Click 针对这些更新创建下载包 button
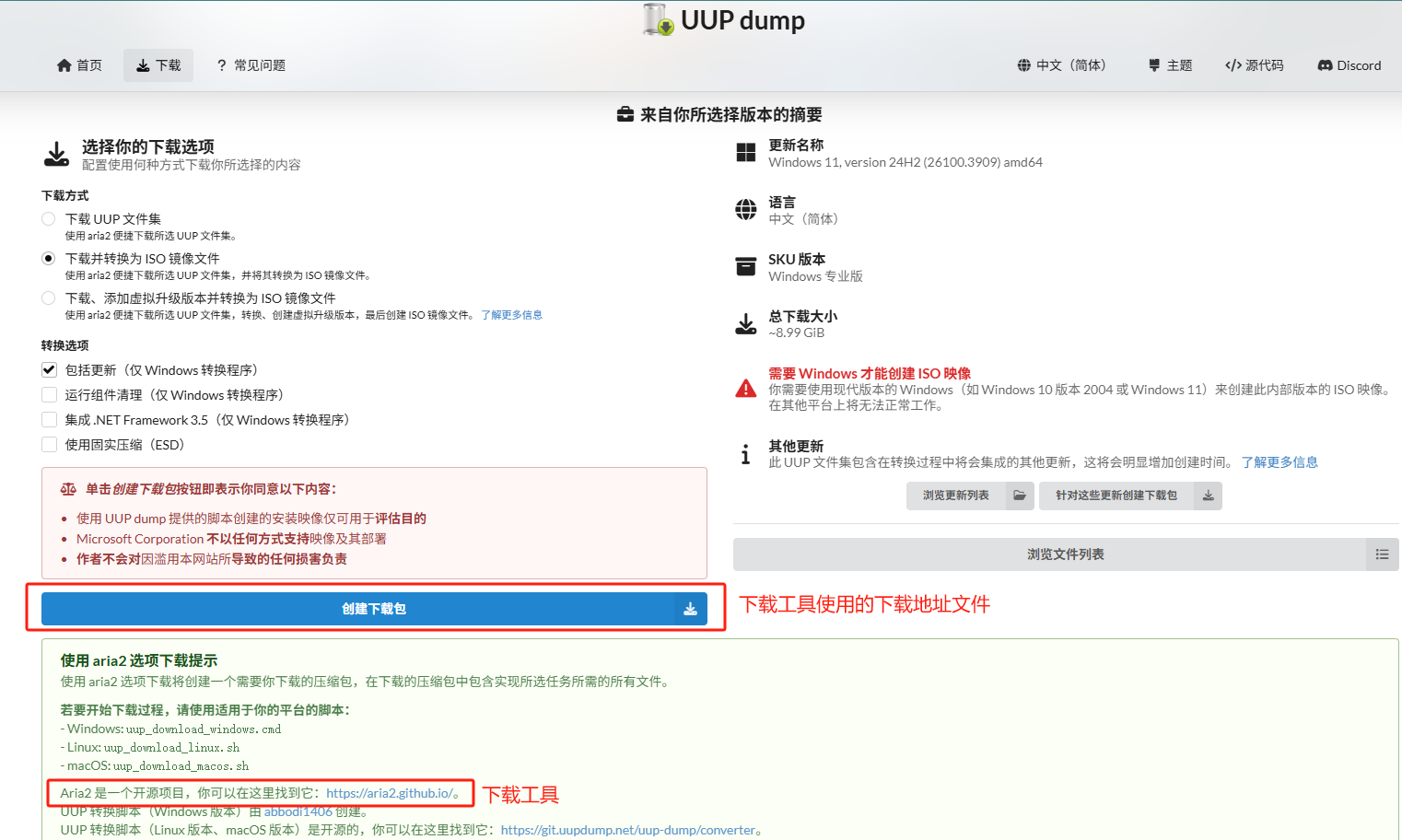Image resolution: width=1402 pixels, height=840 pixels. 1130,496
